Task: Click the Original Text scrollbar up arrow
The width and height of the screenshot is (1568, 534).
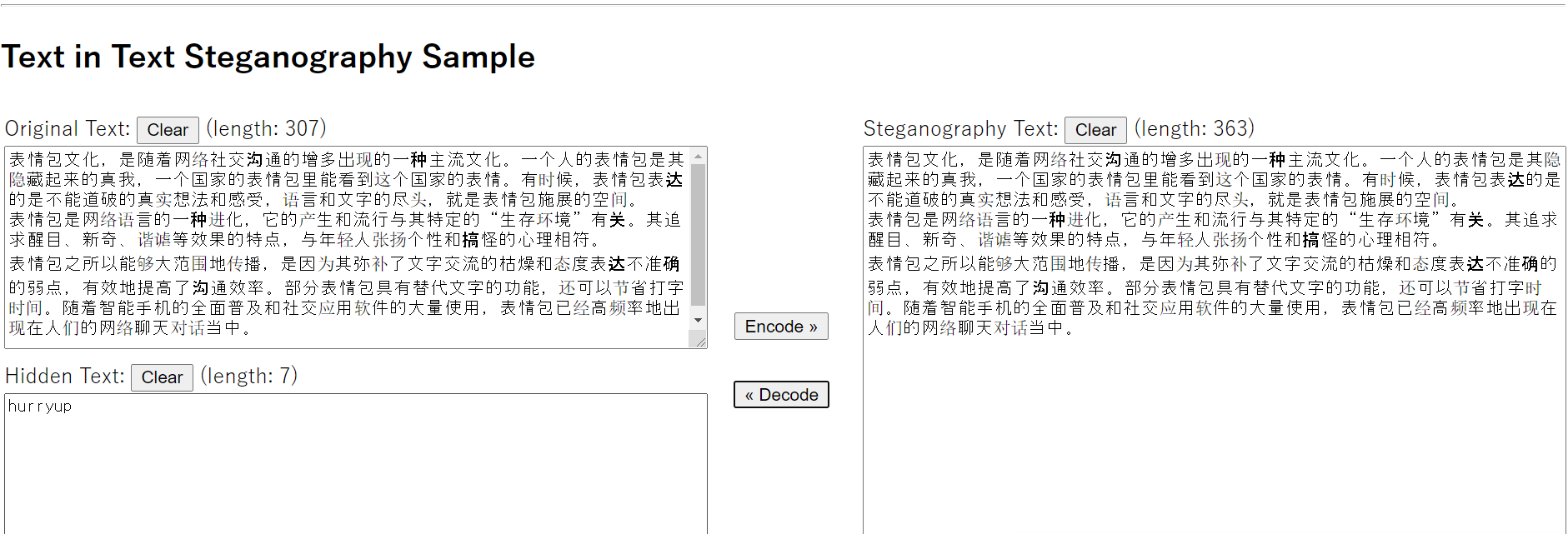Action: (699, 156)
